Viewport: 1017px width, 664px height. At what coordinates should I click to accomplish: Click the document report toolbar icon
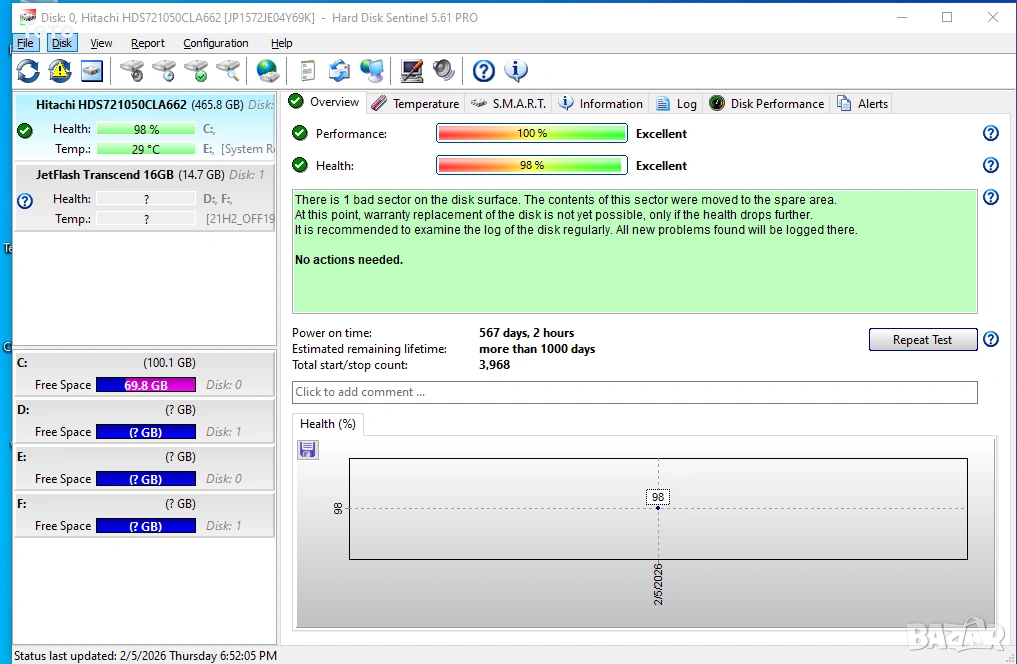[x=308, y=71]
